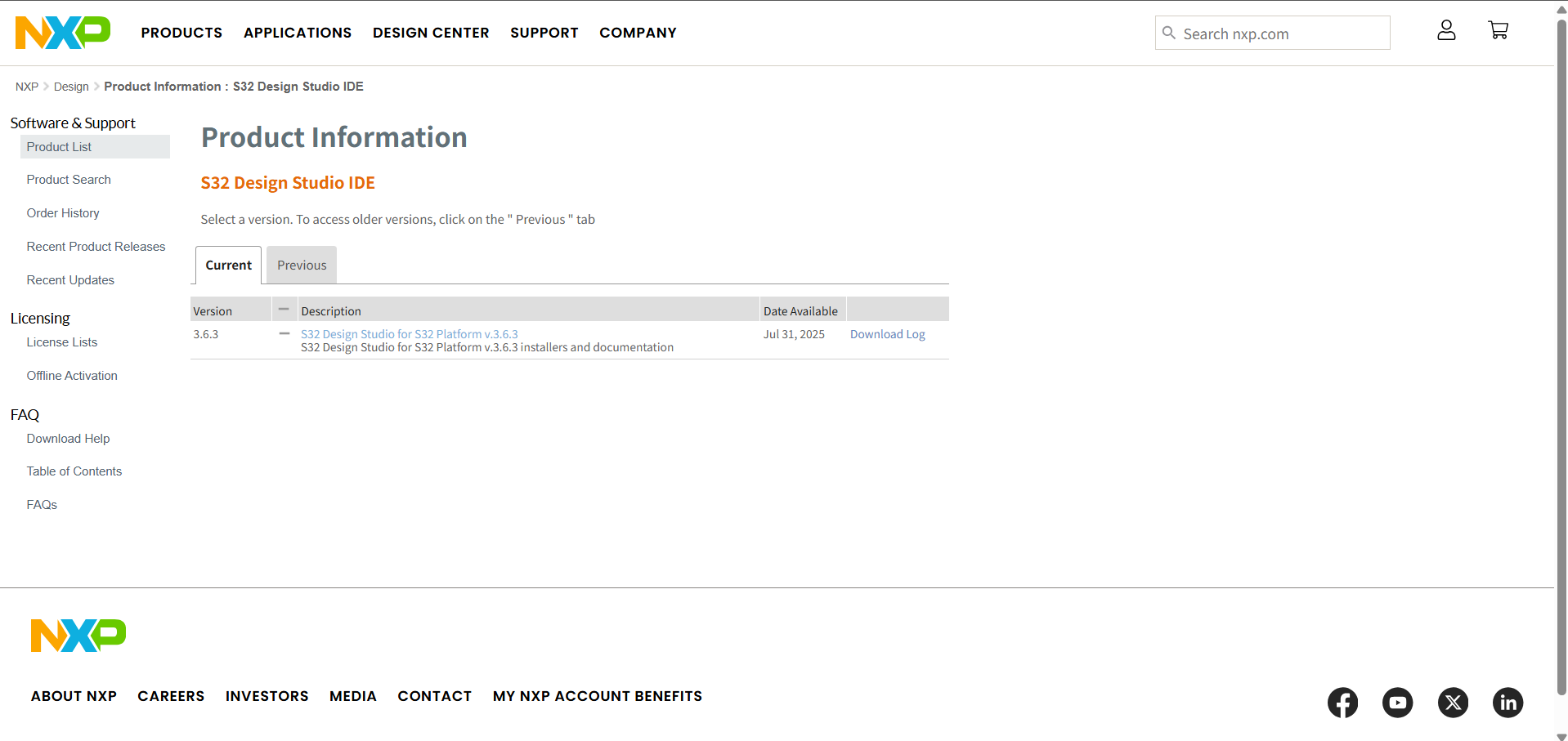
Task: Open Offline Activation
Action: point(72,376)
